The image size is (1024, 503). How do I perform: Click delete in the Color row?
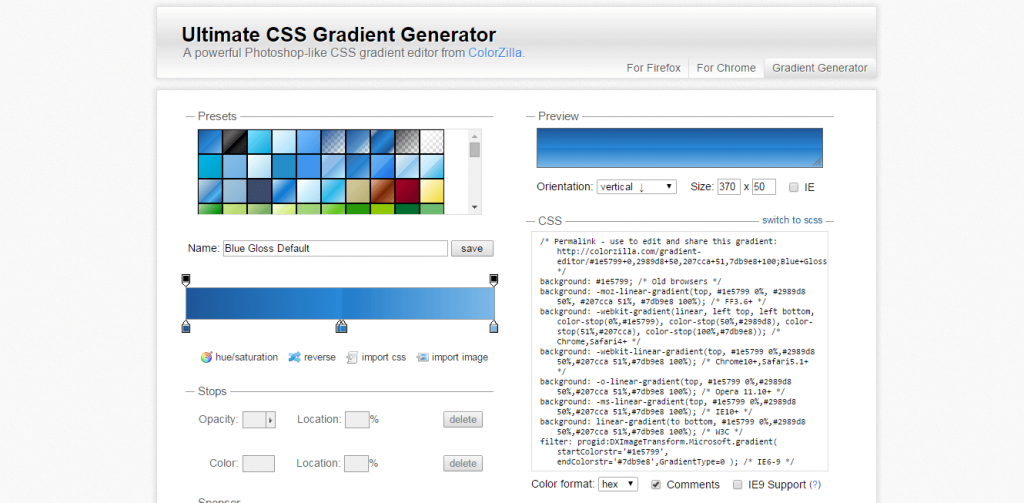[463, 463]
